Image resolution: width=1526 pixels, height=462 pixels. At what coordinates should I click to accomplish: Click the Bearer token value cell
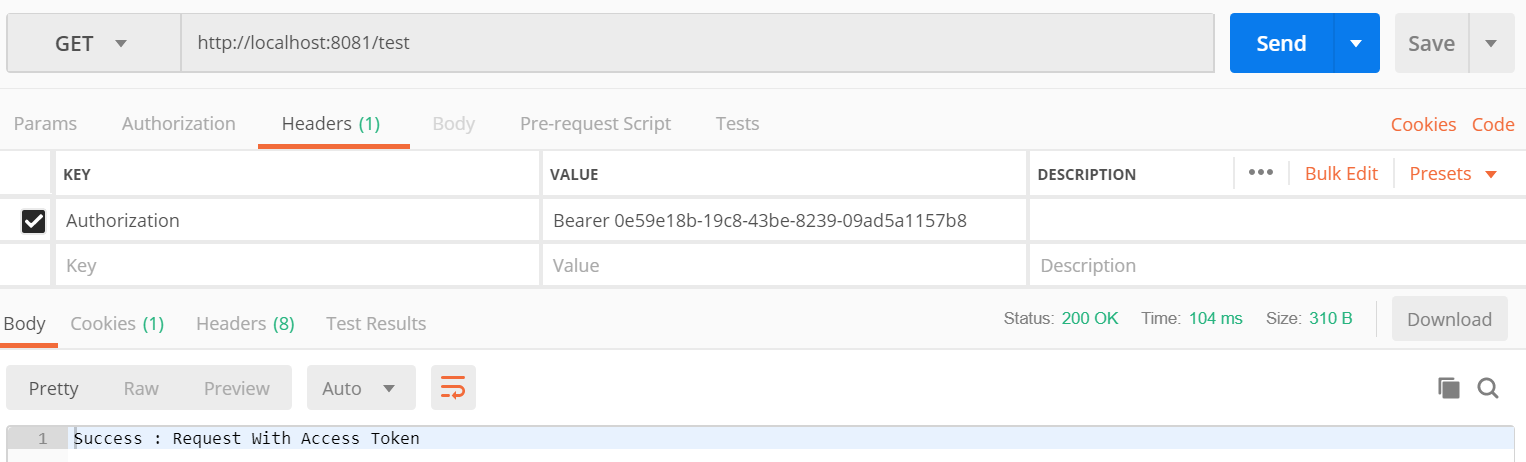[784, 221]
